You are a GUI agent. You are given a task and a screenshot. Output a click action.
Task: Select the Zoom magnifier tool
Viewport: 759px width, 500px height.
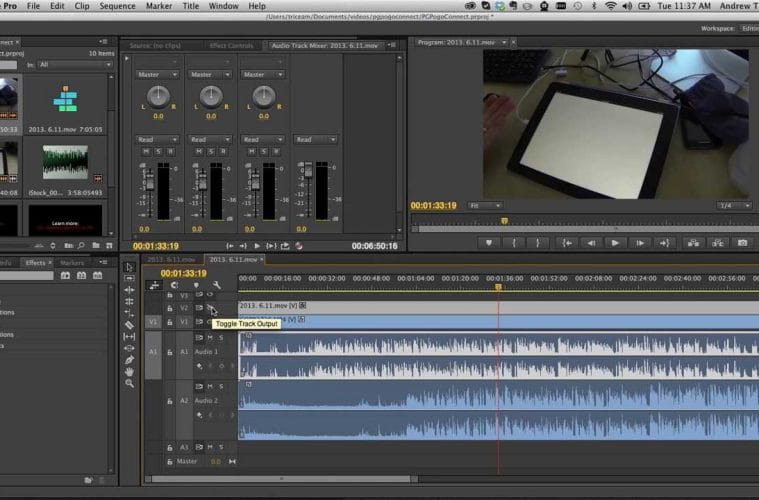click(x=129, y=384)
